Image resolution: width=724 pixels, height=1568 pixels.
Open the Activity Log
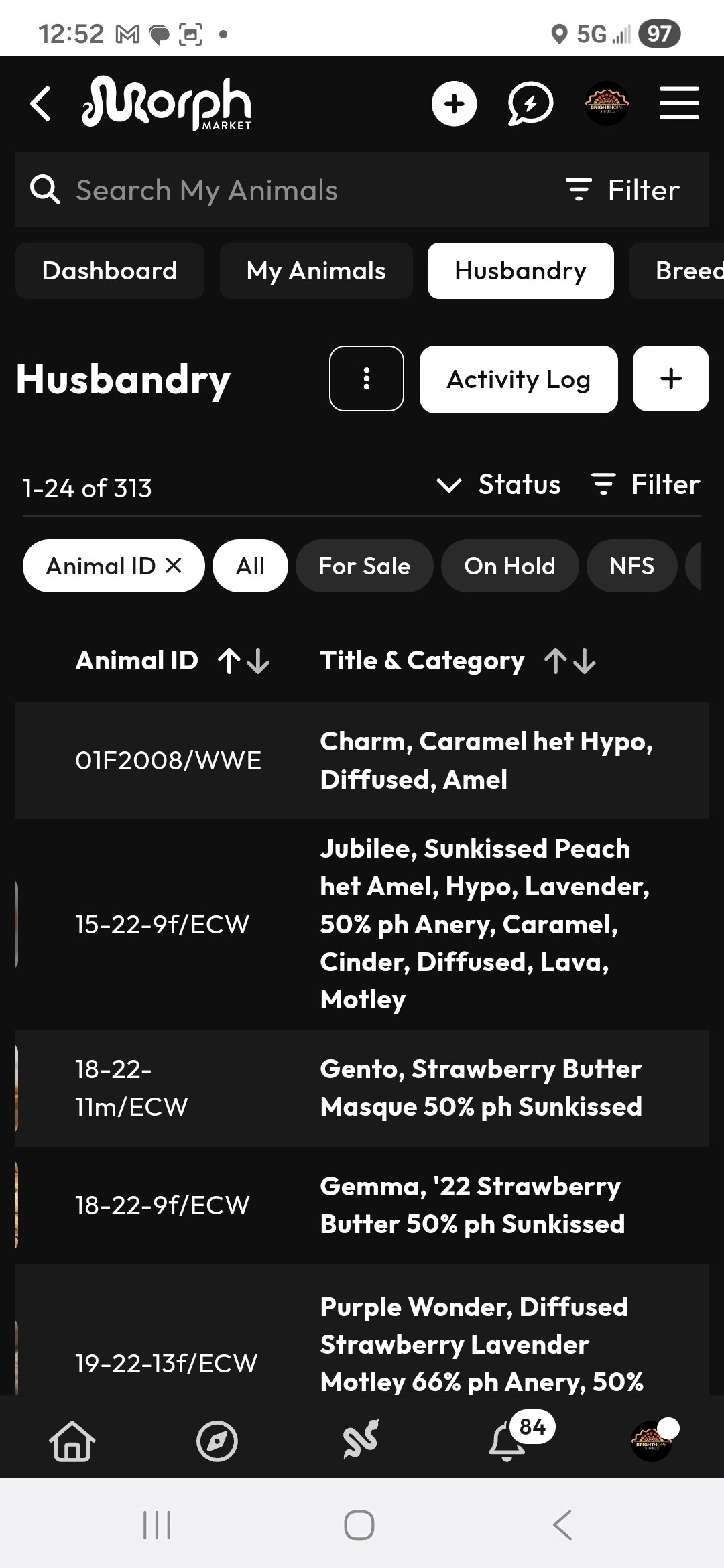tap(518, 379)
